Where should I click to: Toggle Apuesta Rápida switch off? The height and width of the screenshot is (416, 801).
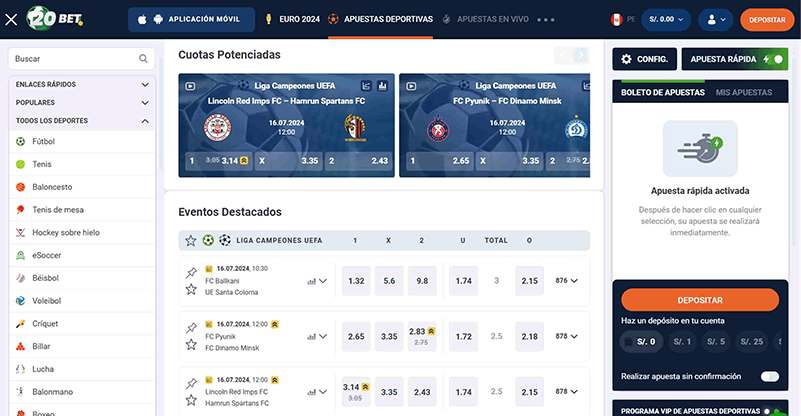click(x=774, y=59)
